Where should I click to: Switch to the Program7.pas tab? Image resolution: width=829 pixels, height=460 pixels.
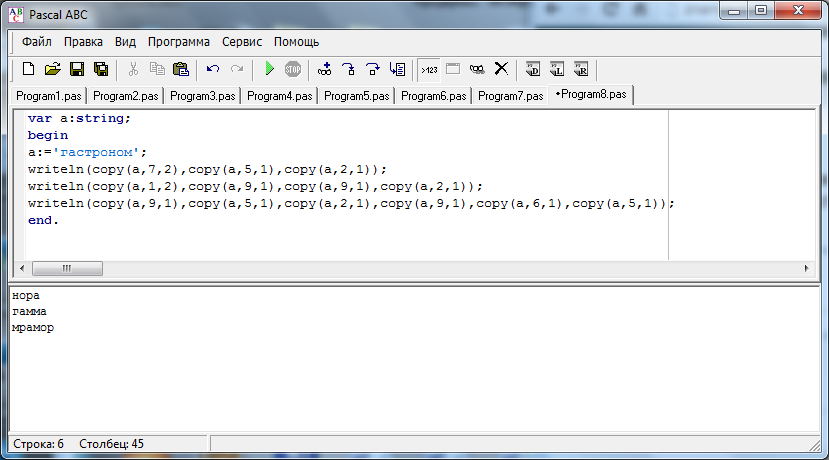click(511, 96)
